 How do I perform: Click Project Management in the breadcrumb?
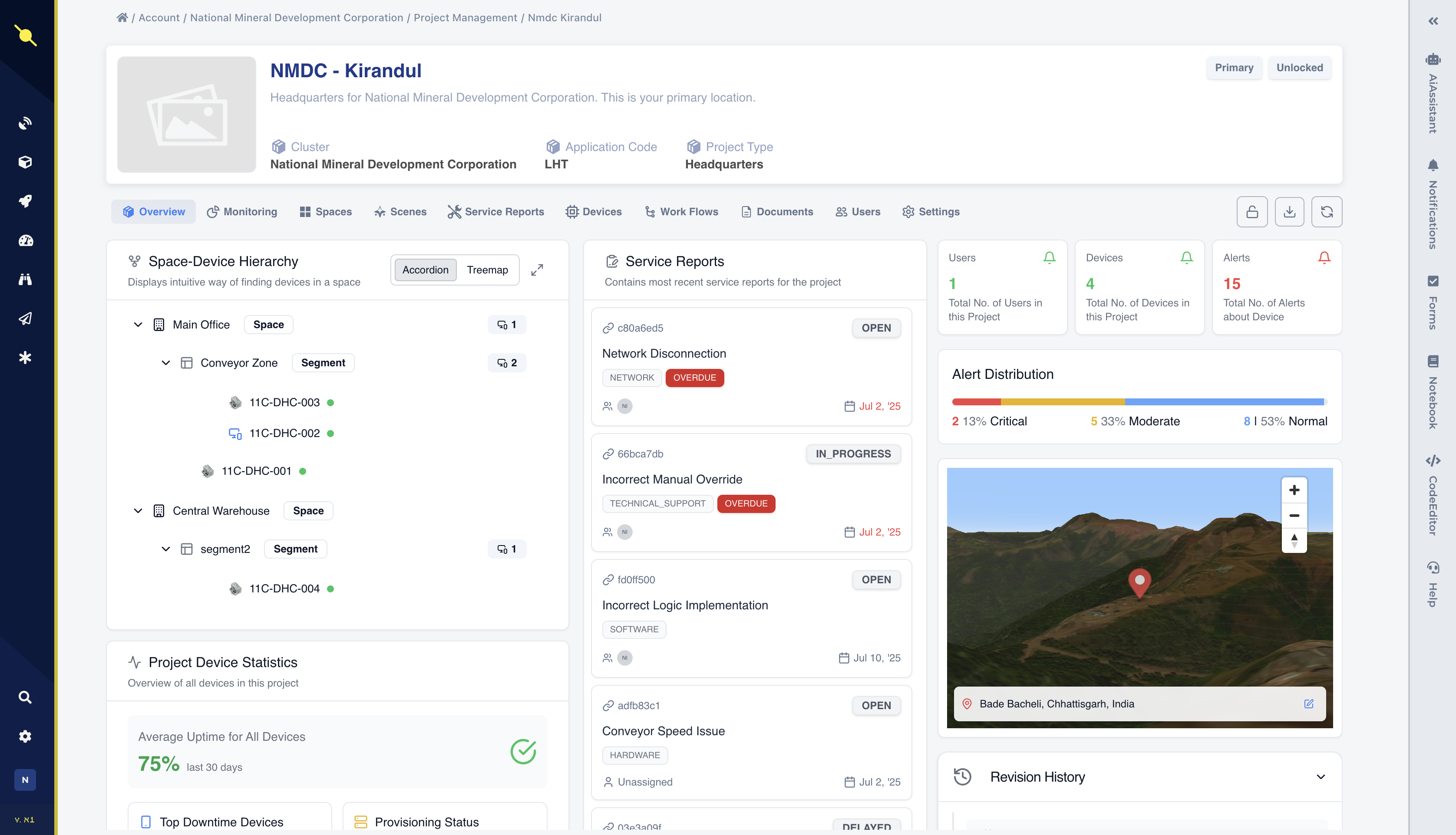465,18
